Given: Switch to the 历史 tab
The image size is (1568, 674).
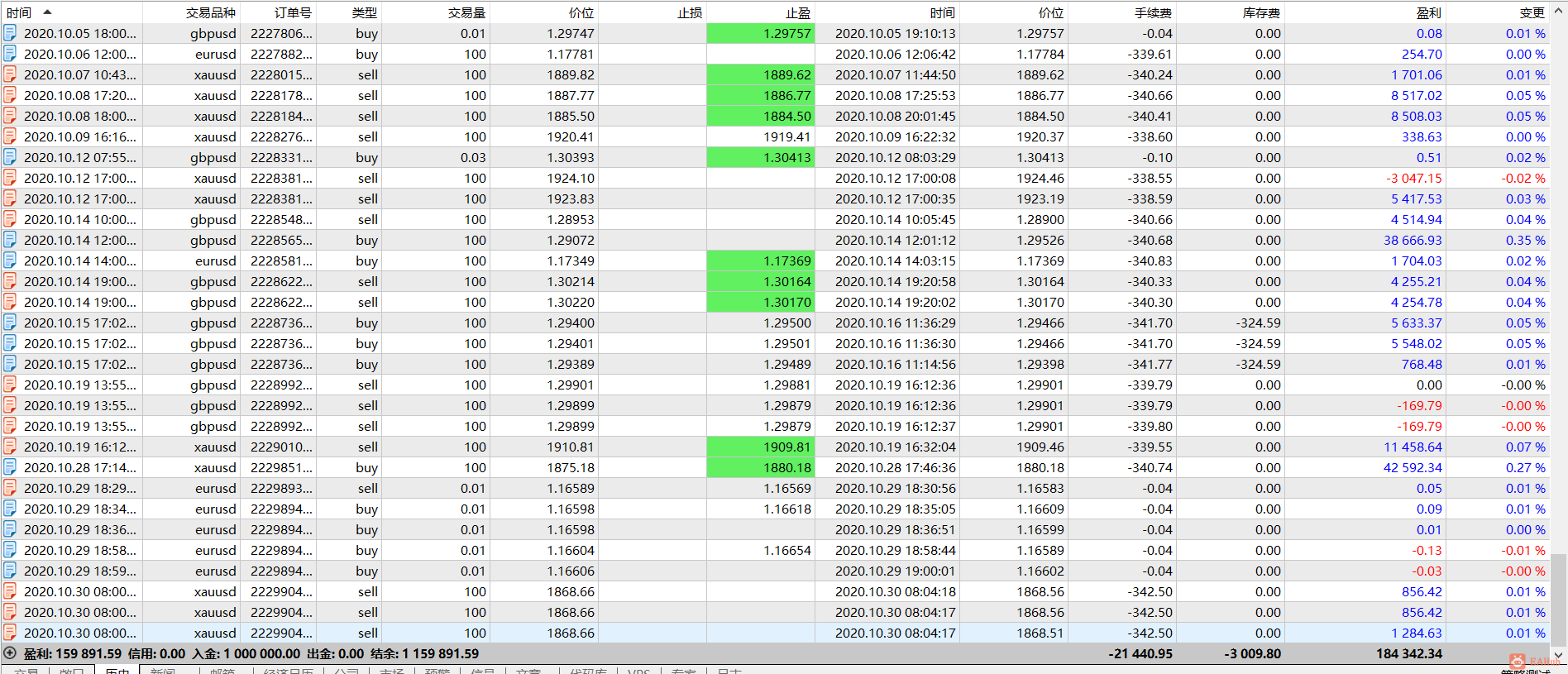Looking at the screenshot, I should 118,671.
